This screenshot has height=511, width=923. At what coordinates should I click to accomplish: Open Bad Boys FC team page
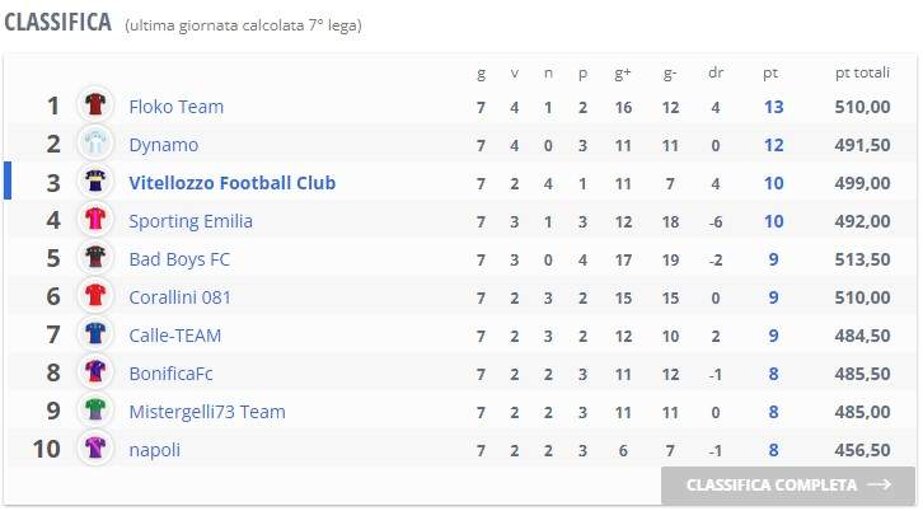(179, 259)
